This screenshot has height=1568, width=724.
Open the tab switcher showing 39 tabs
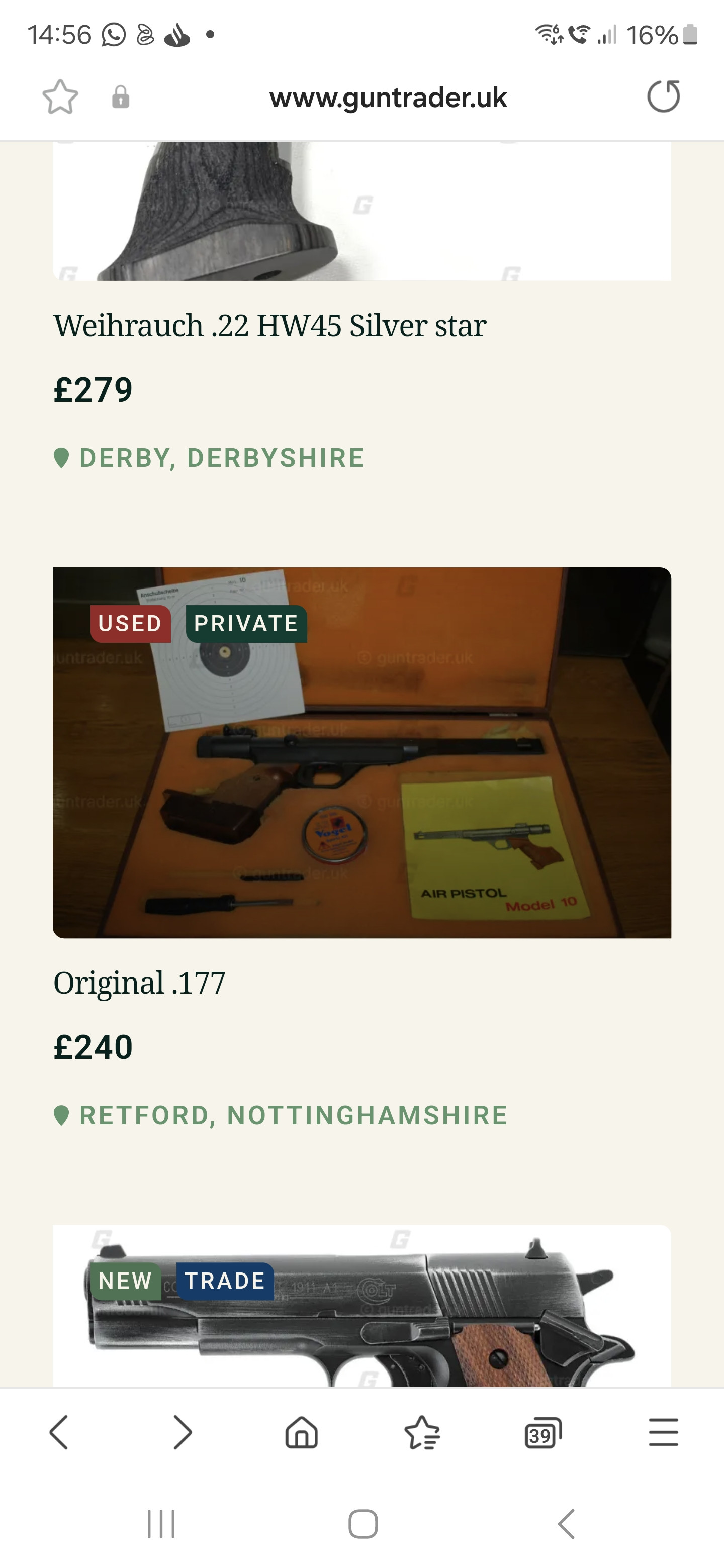[542, 1433]
